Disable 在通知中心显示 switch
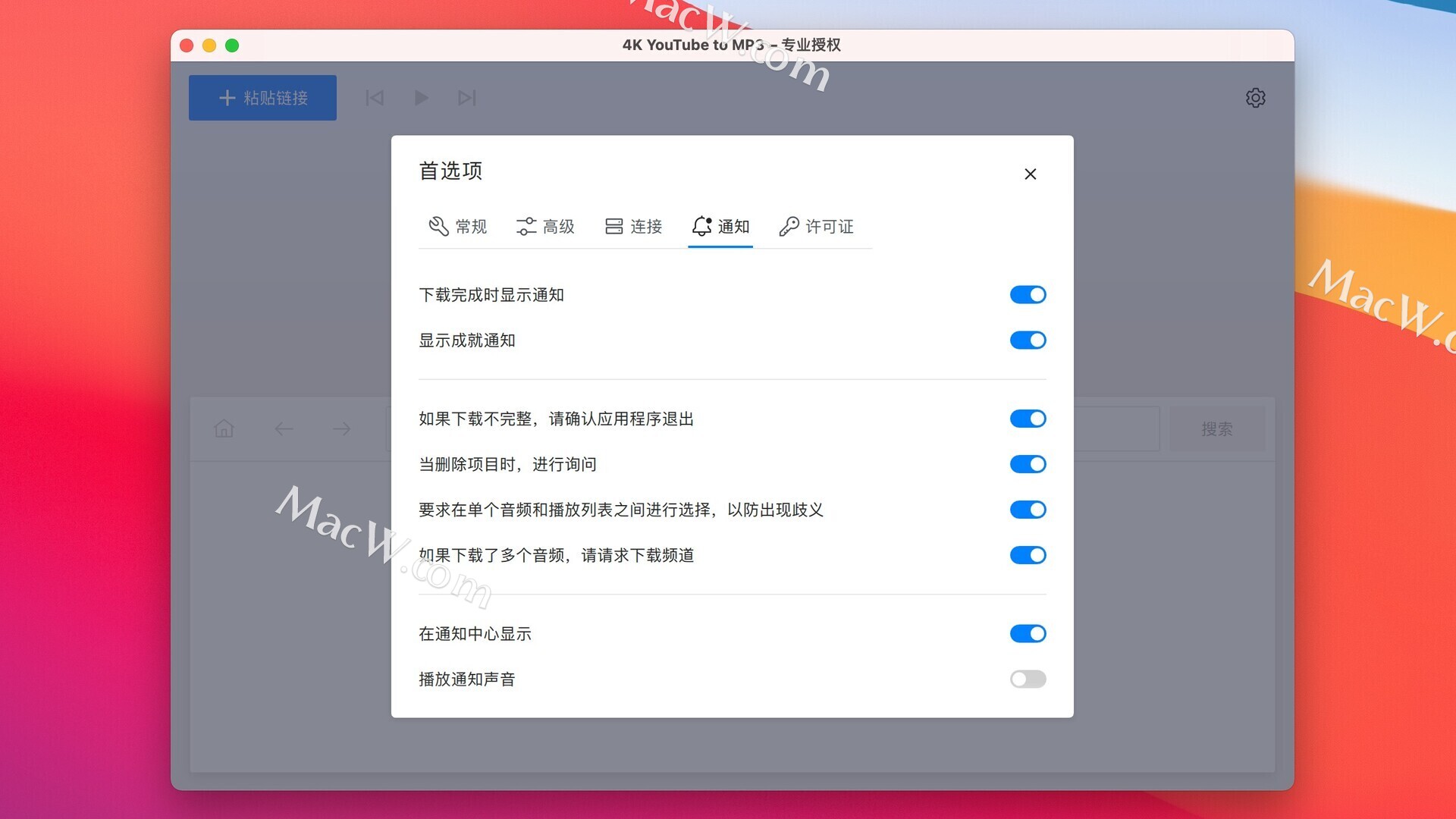1456x819 pixels. [1028, 633]
